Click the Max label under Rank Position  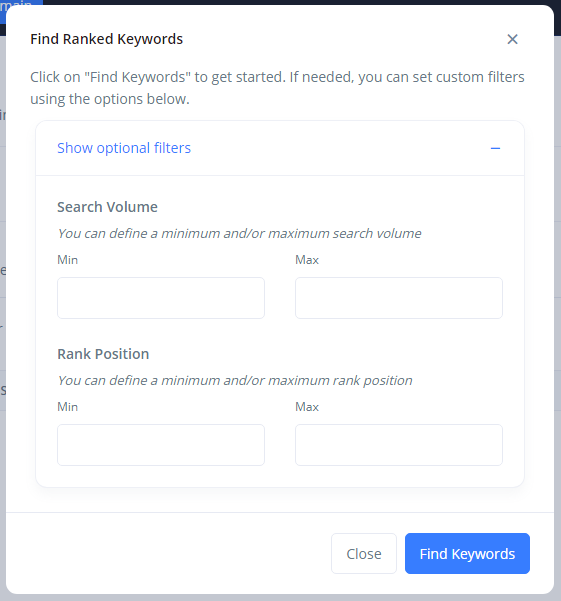point(307,407)
